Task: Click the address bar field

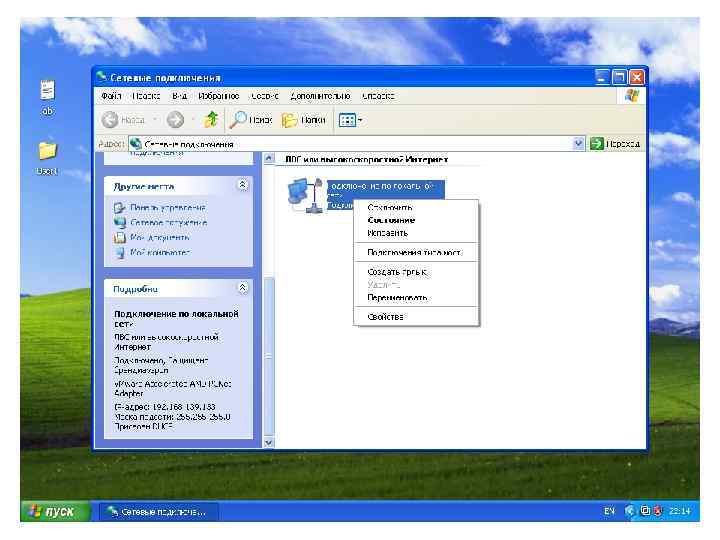Action: click(351, 144)
